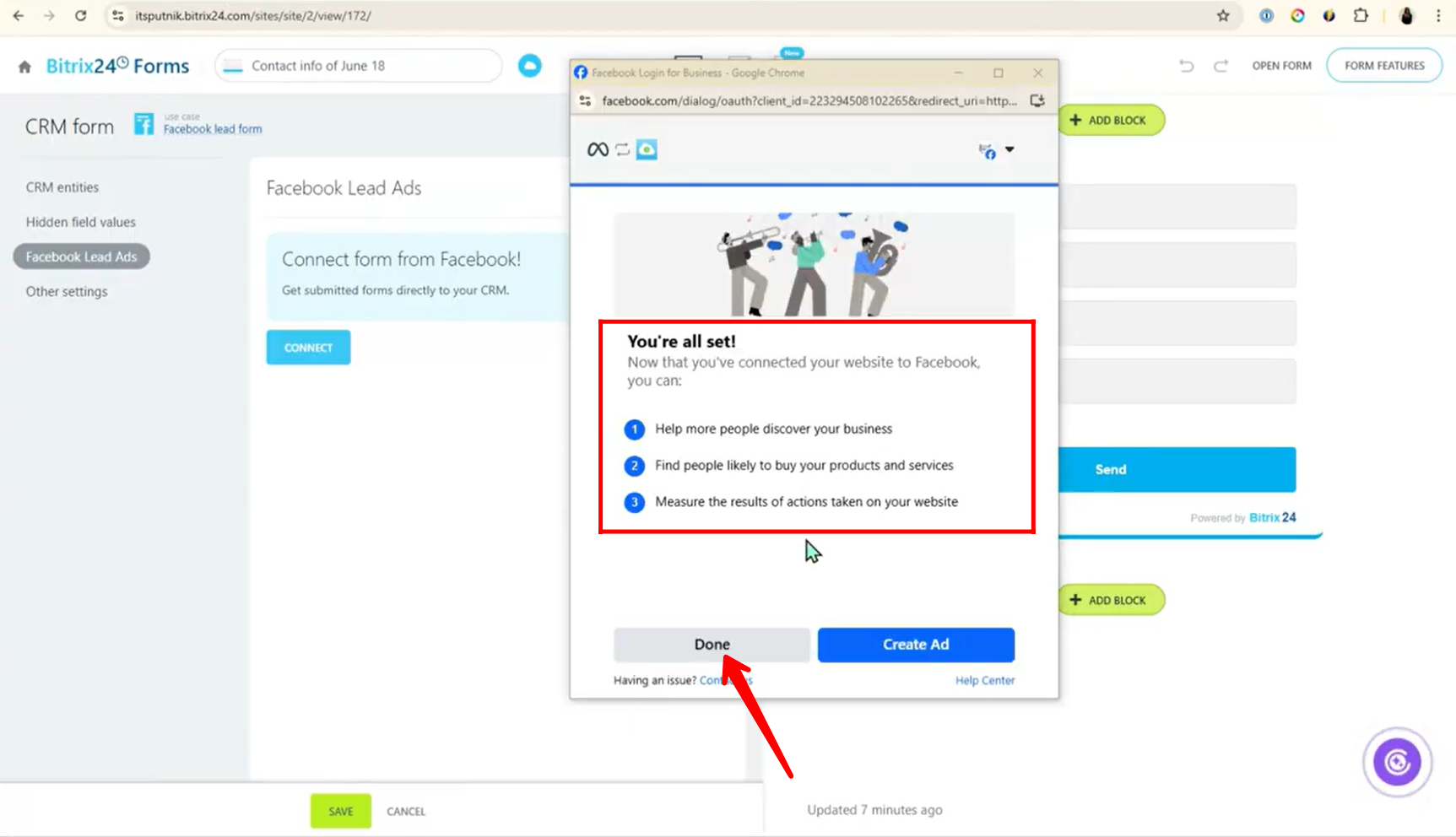This screenshot has height=837, width=1456.
Task: Click "Connect form from Facebook!" heading
Action: click(401, 260)
